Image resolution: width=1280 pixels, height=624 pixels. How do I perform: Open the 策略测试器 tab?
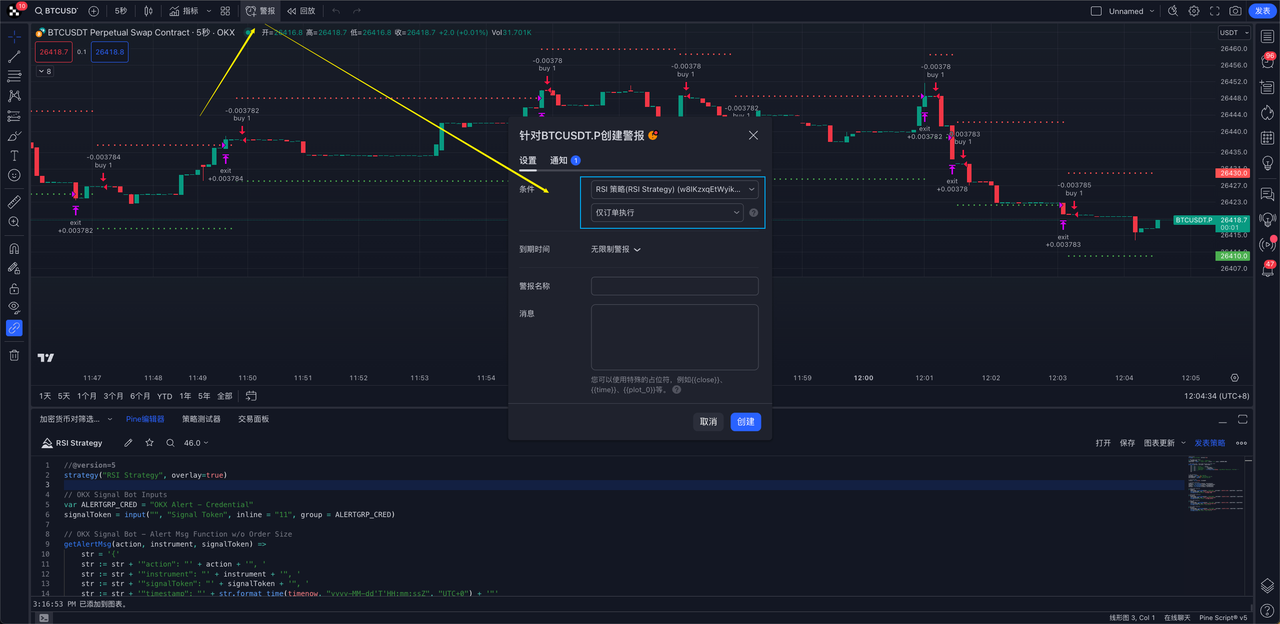click(201, 419)
